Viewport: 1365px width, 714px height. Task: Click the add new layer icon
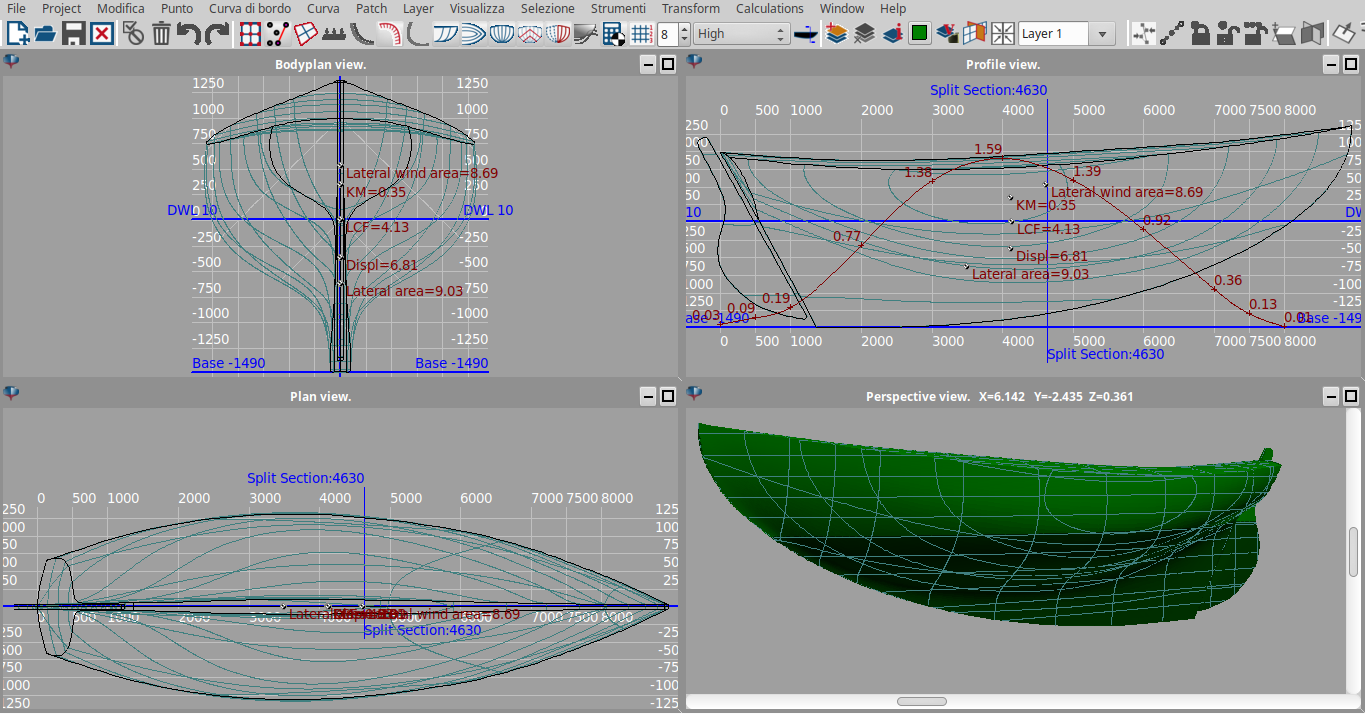pos(836,33)
